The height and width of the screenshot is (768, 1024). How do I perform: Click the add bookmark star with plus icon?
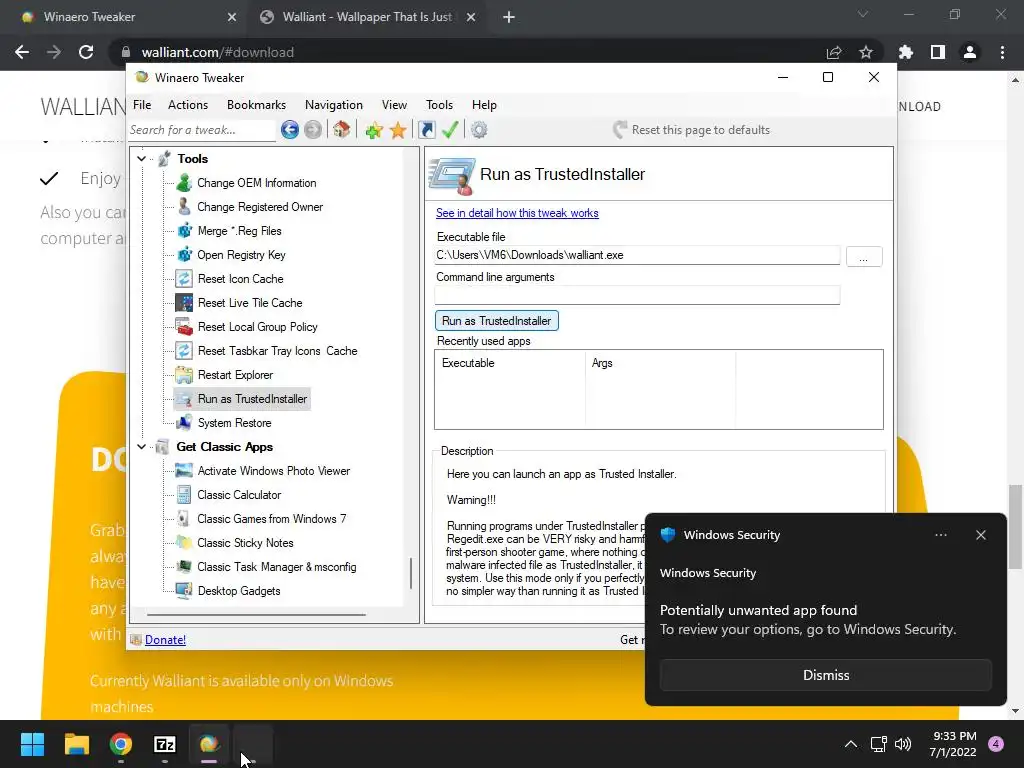pyautogui.click(x=374, y=130)
